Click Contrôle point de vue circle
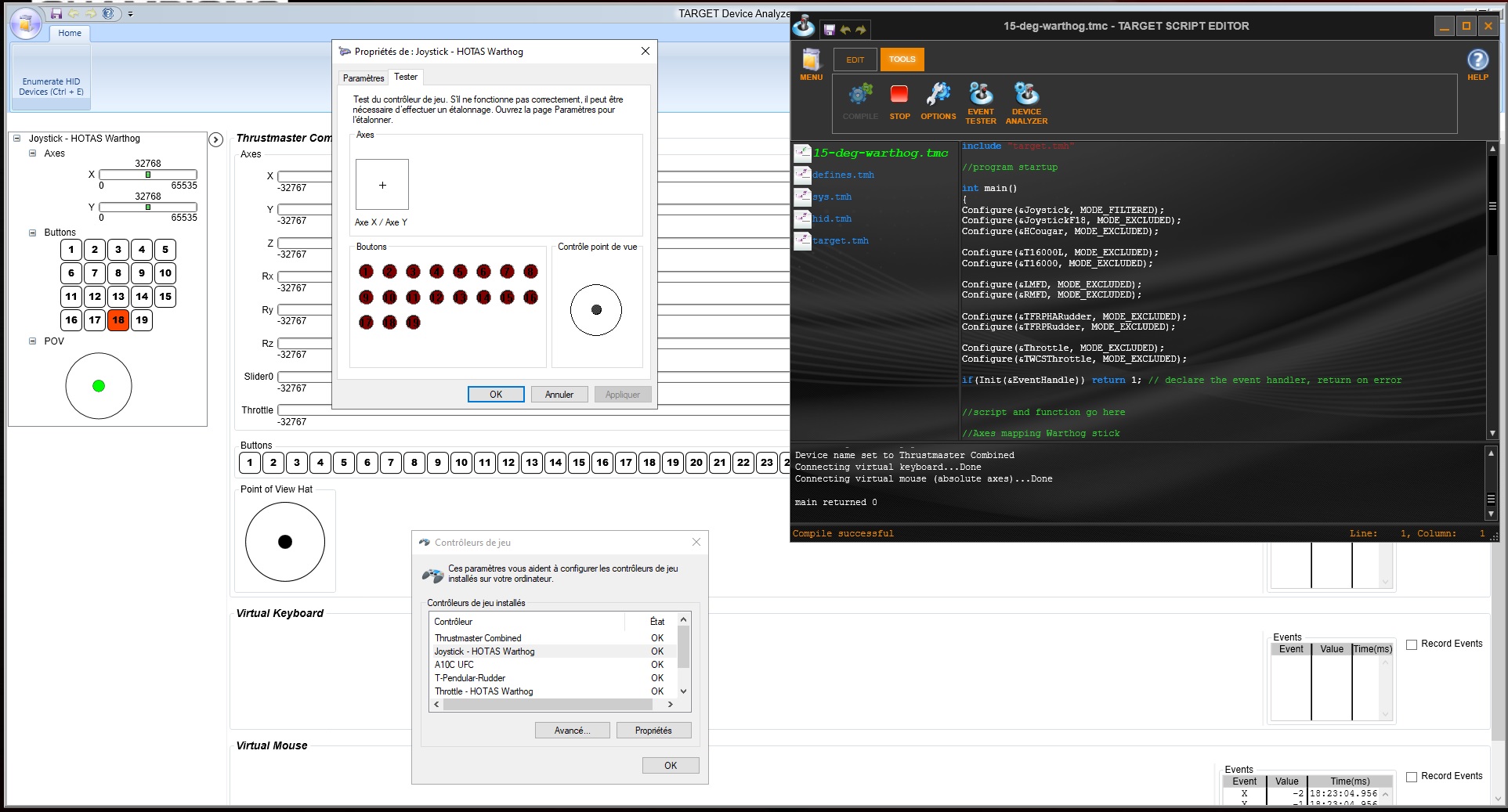The image size is (1508, 812). pyautogui.click(x=596, y=310)
